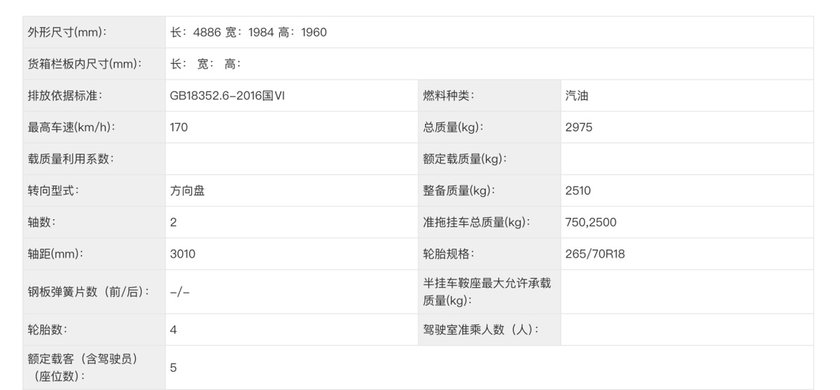The height and width of the screenshot is (390, 840).
Task: Select the 汽油 fuel type value
Action: click(577, 96)
